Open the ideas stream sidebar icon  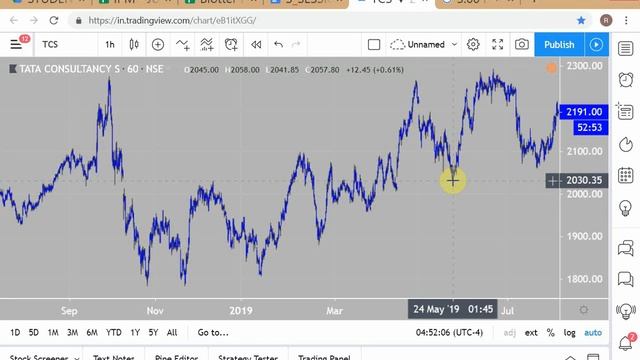(x=626, y=311)
